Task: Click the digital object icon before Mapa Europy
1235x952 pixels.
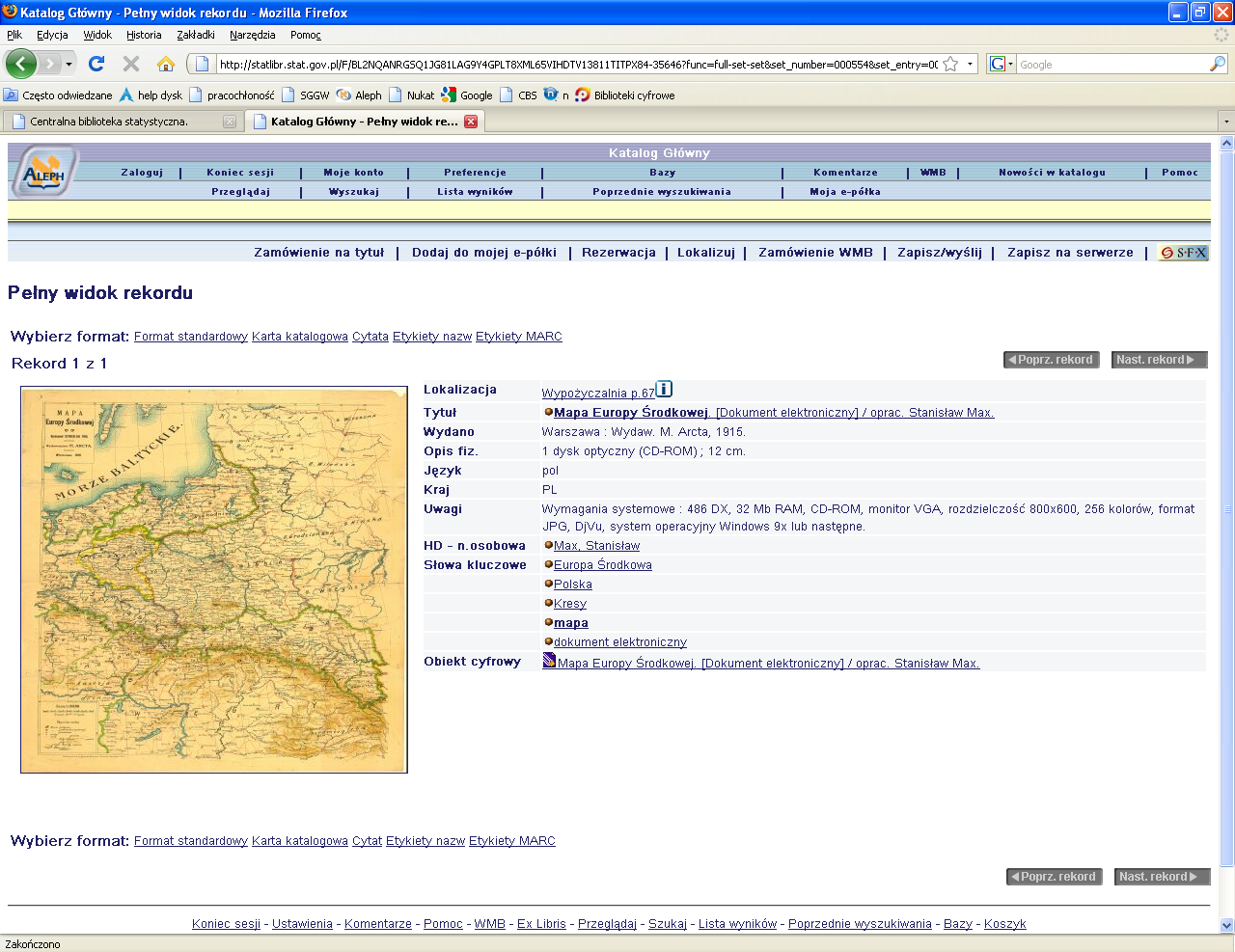Action: pyautogui.click(x=549, y=661)
